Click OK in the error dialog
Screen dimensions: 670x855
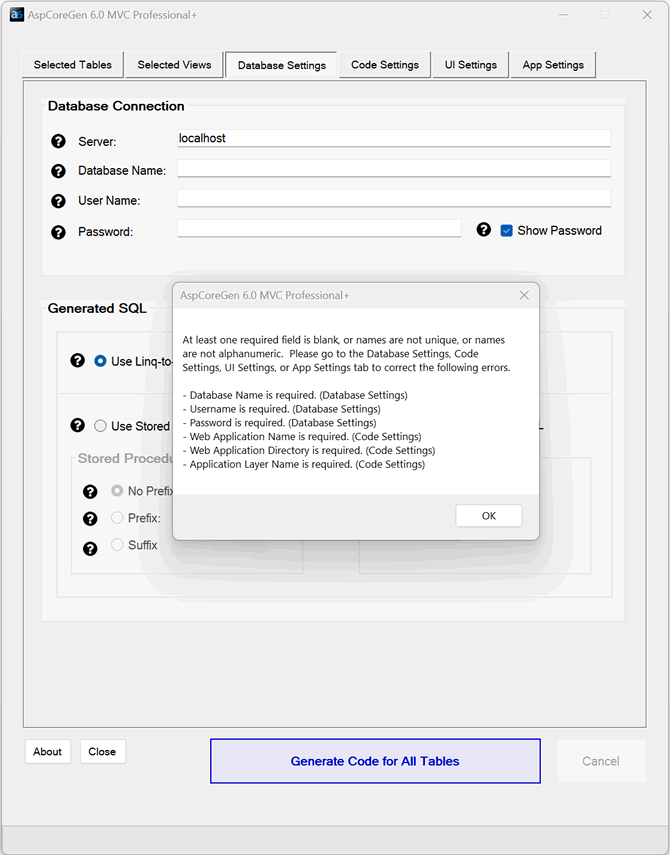click(x=488, y=516)
